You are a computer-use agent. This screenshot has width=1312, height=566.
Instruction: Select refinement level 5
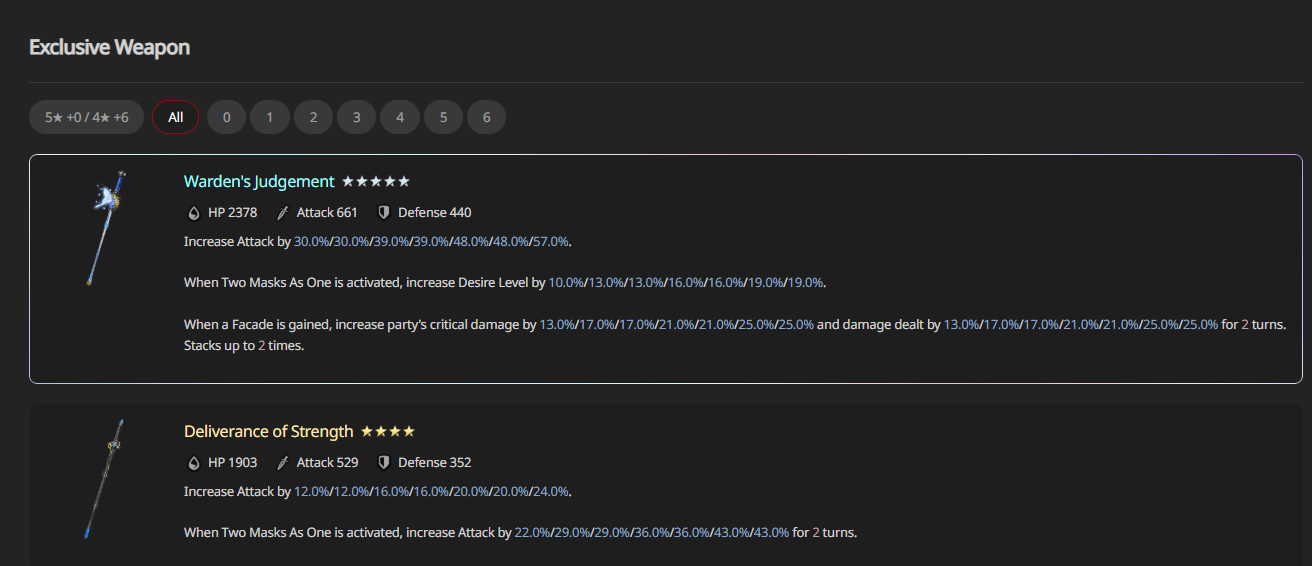(x=443, y=117)
